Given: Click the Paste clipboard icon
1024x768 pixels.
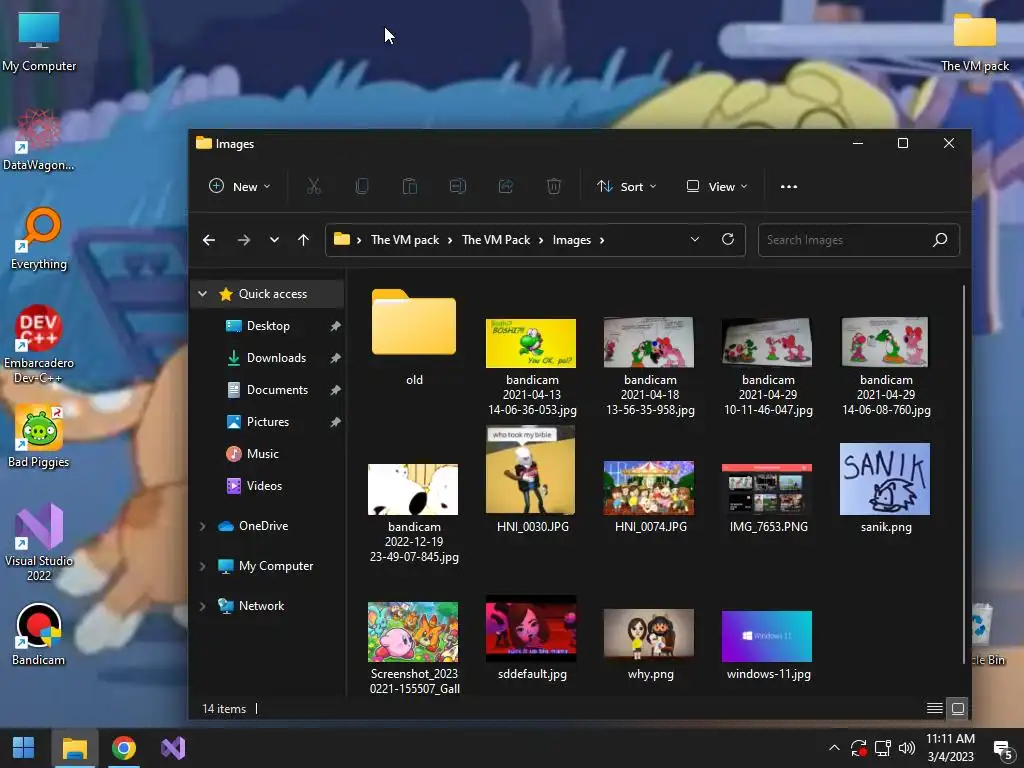Looking at the screenshot, I should (x=409, y=187).
